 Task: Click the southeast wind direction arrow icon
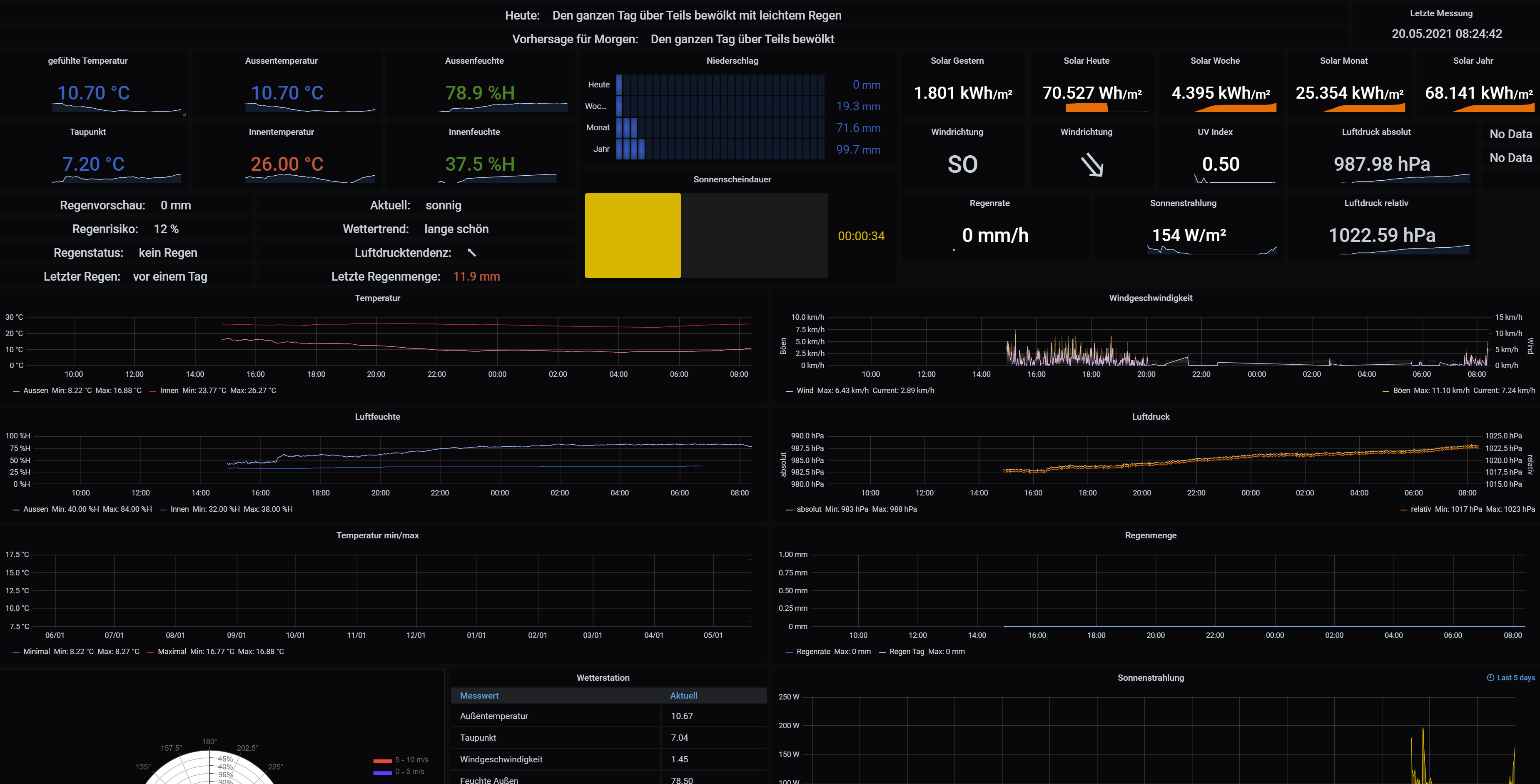pos(1092,165)
